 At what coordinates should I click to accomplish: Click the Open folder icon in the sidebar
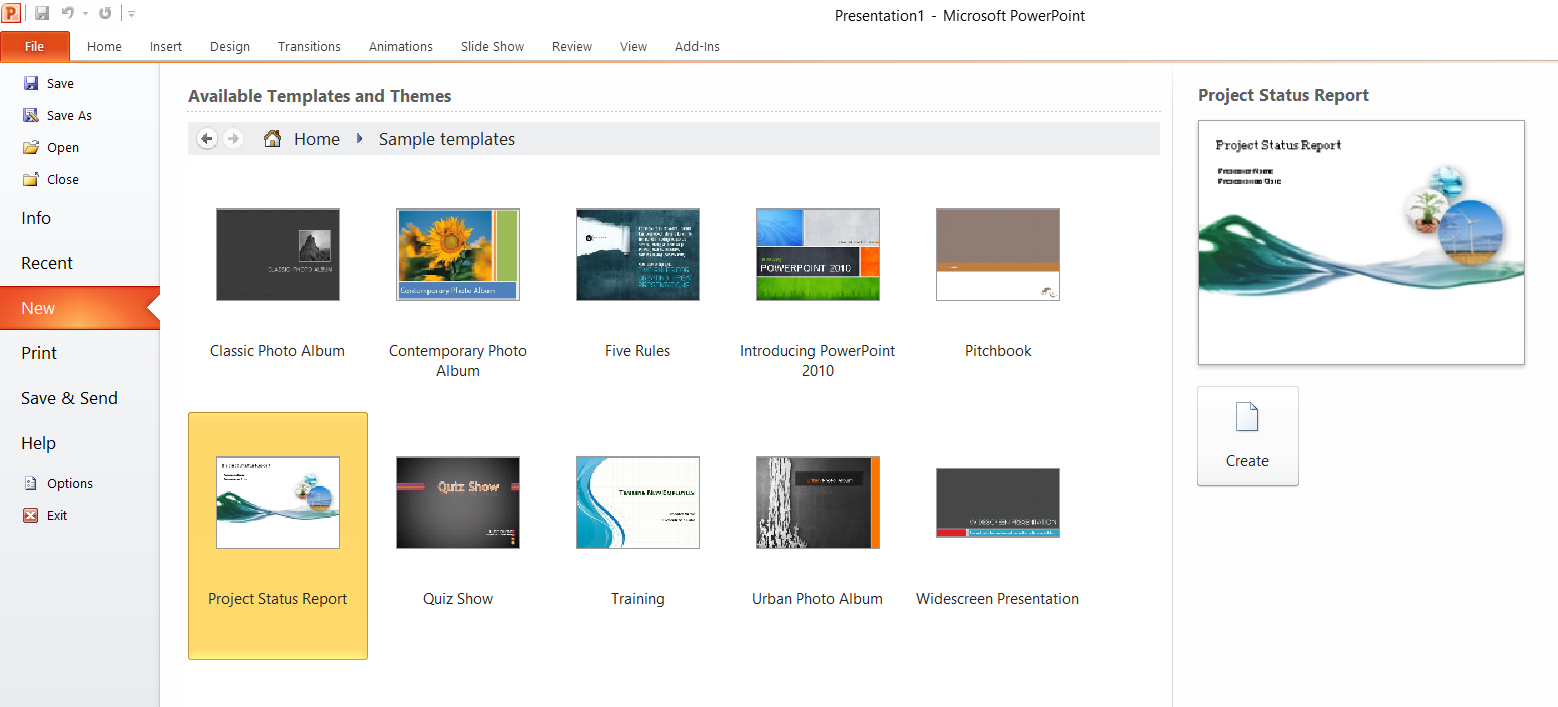[31, 147]
